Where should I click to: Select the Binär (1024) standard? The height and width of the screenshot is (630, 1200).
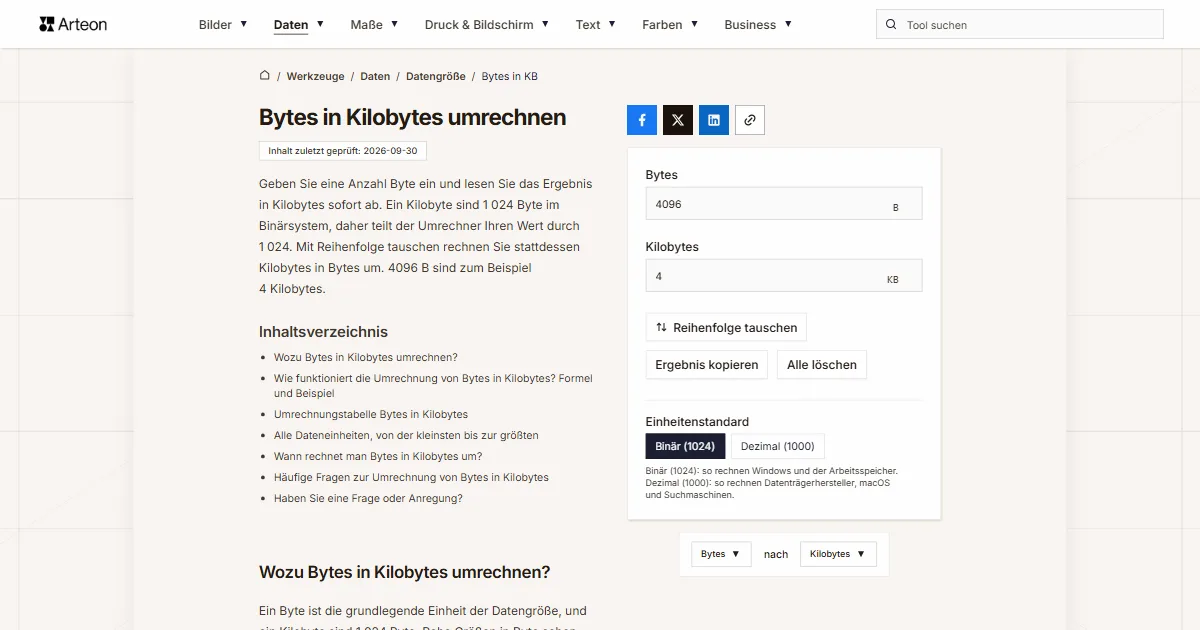click(x=685, y=446)
